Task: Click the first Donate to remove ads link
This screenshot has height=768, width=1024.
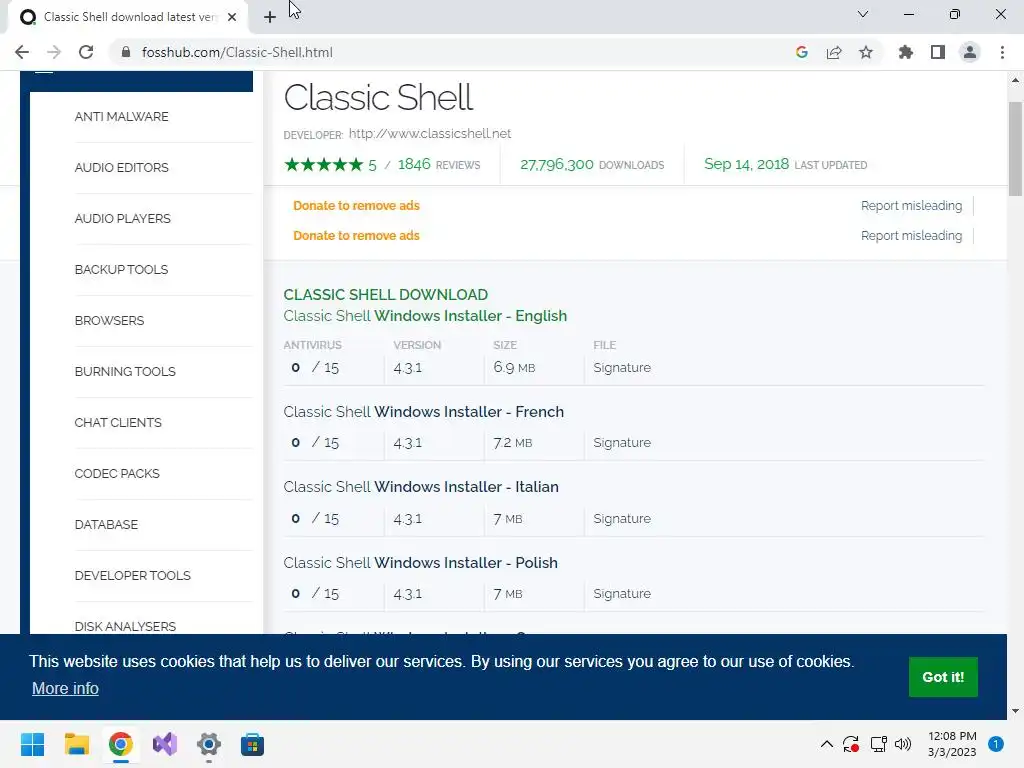Action: pyautogui.click(x=356, y=205)
